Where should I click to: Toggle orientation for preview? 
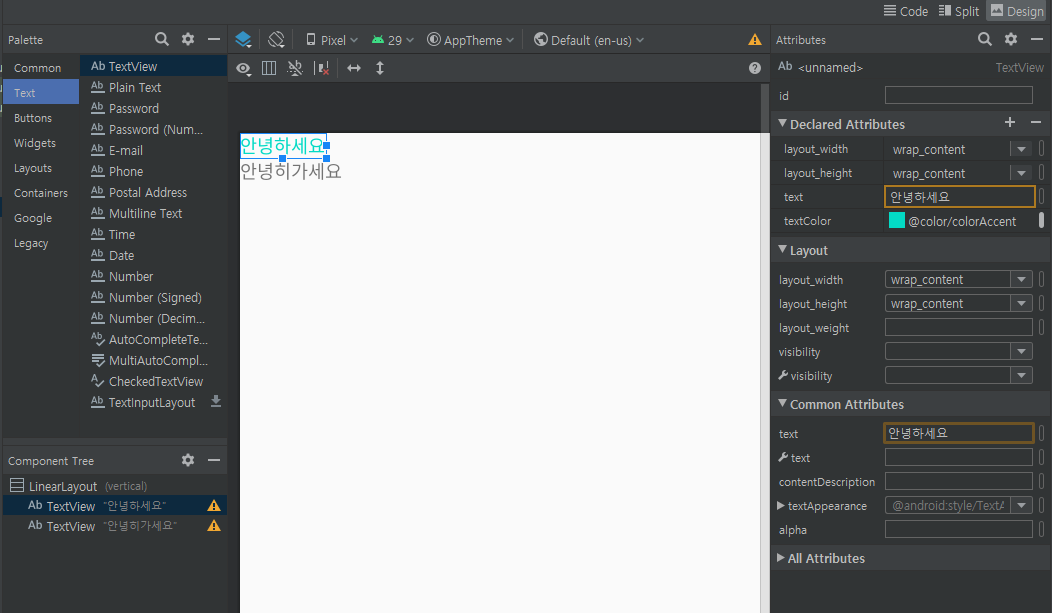(276, 40)
